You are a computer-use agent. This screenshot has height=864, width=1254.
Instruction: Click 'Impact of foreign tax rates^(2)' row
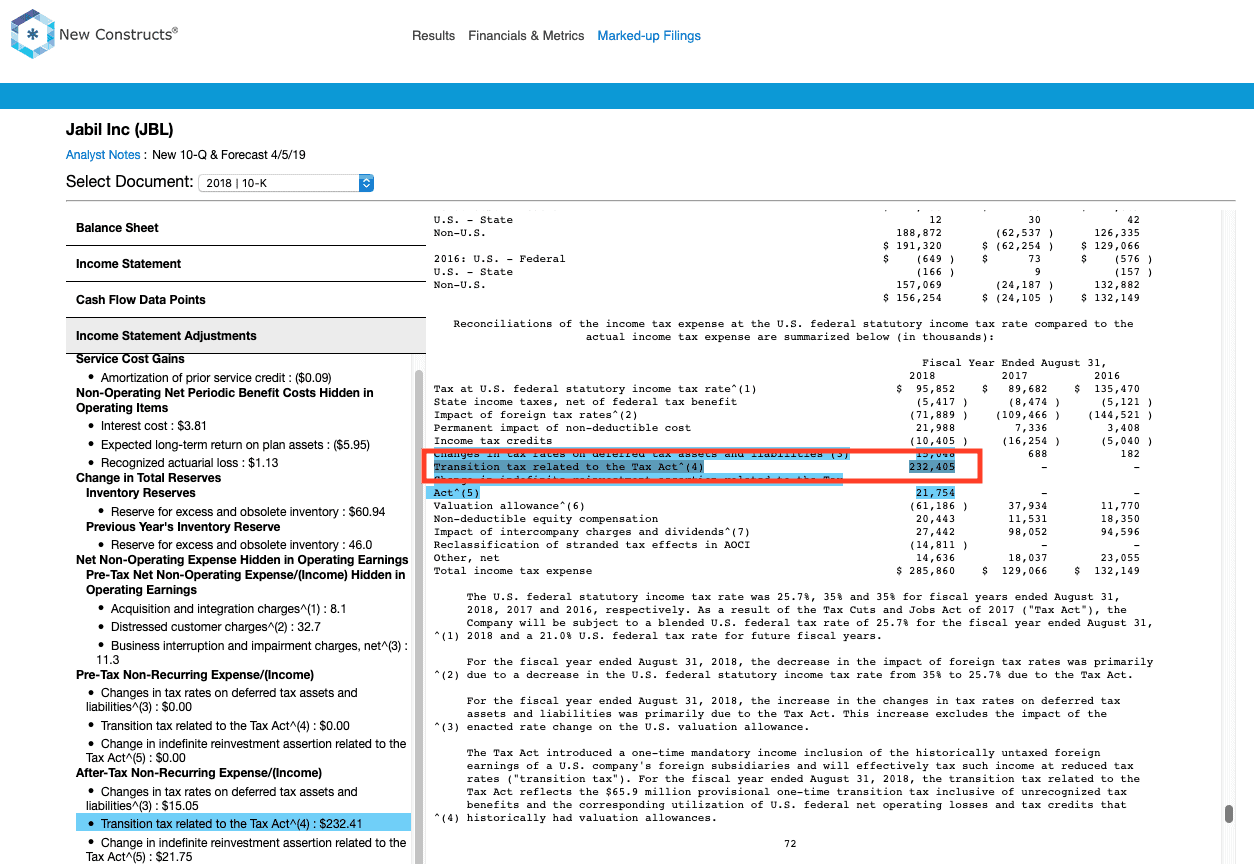tap(536, 415)
